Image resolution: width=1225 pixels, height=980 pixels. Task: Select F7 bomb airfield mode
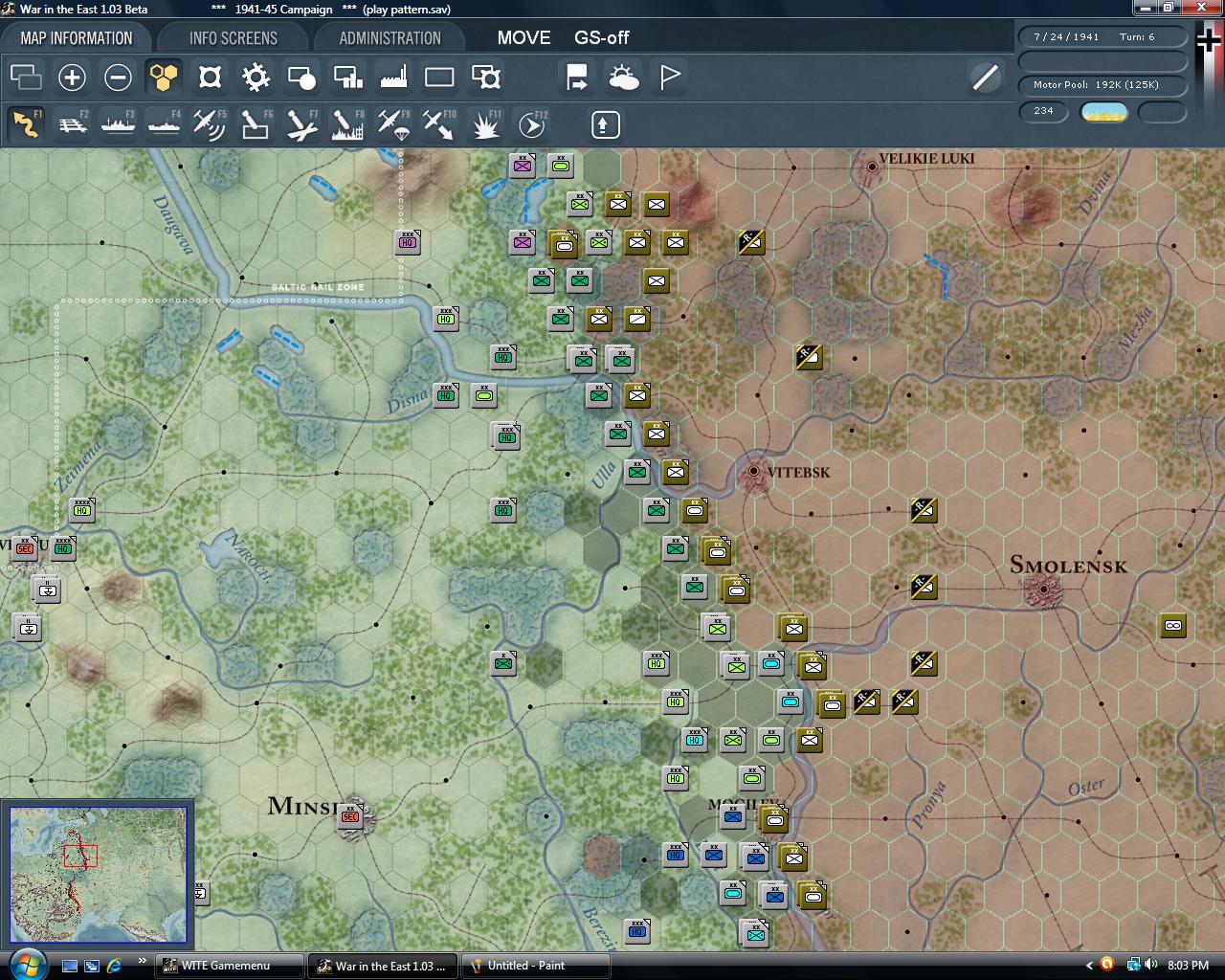pyautogui.click(x=301, y=124)
